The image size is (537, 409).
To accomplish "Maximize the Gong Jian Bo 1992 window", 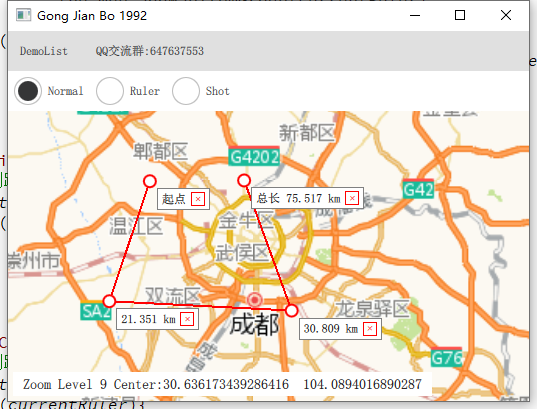I will 460,15.
